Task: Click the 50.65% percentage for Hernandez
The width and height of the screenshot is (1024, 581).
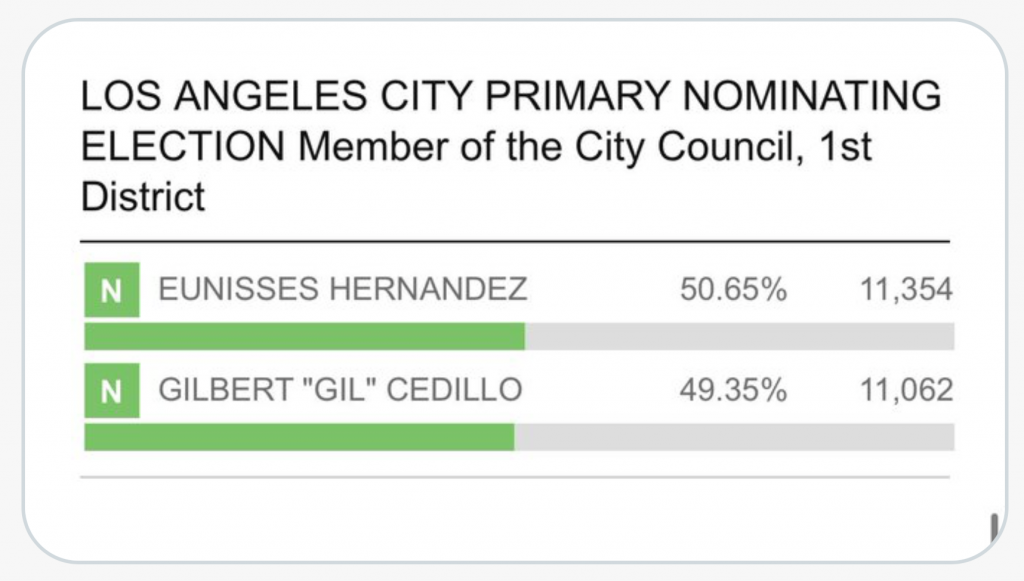Action: coord(733,289)
